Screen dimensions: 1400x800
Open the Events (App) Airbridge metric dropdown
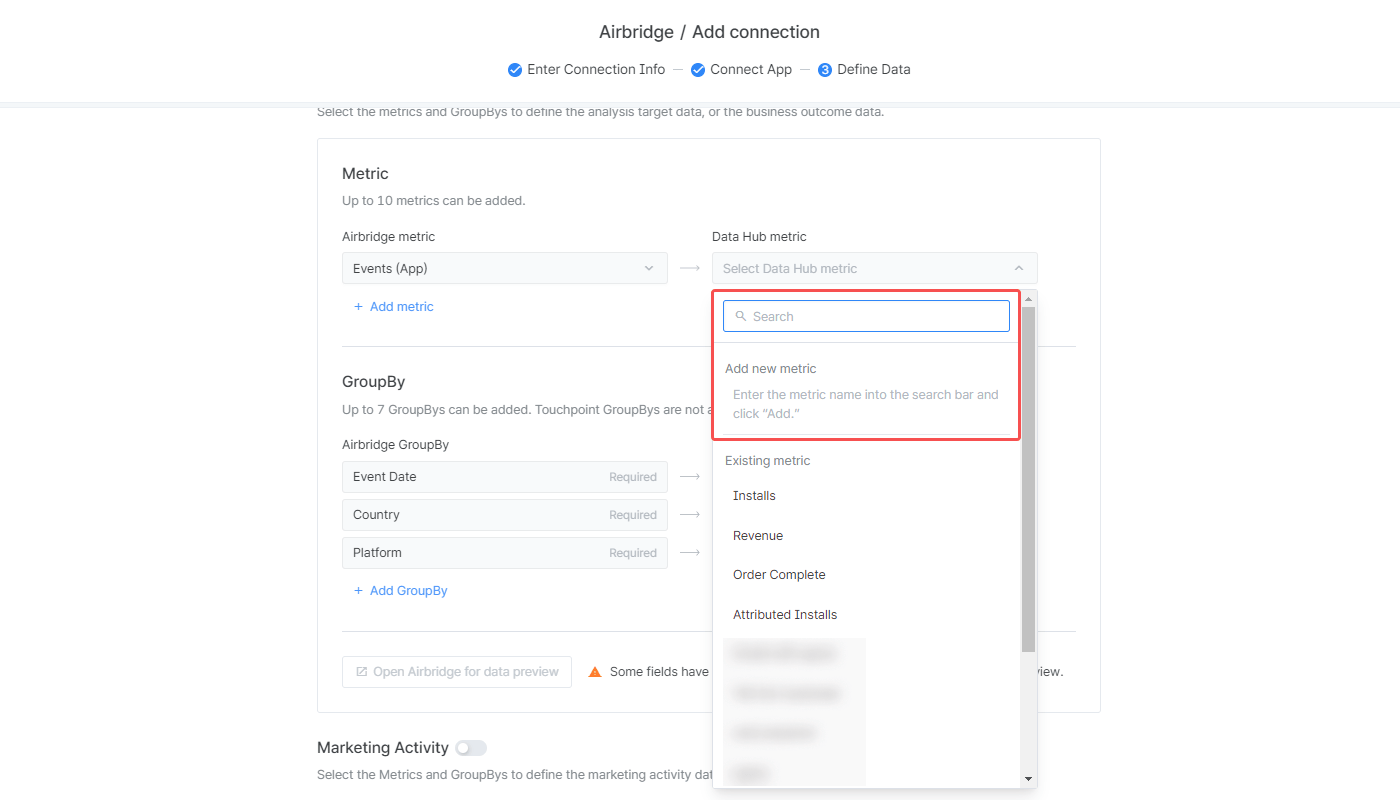pyautogui.click(x=505, y=268)
